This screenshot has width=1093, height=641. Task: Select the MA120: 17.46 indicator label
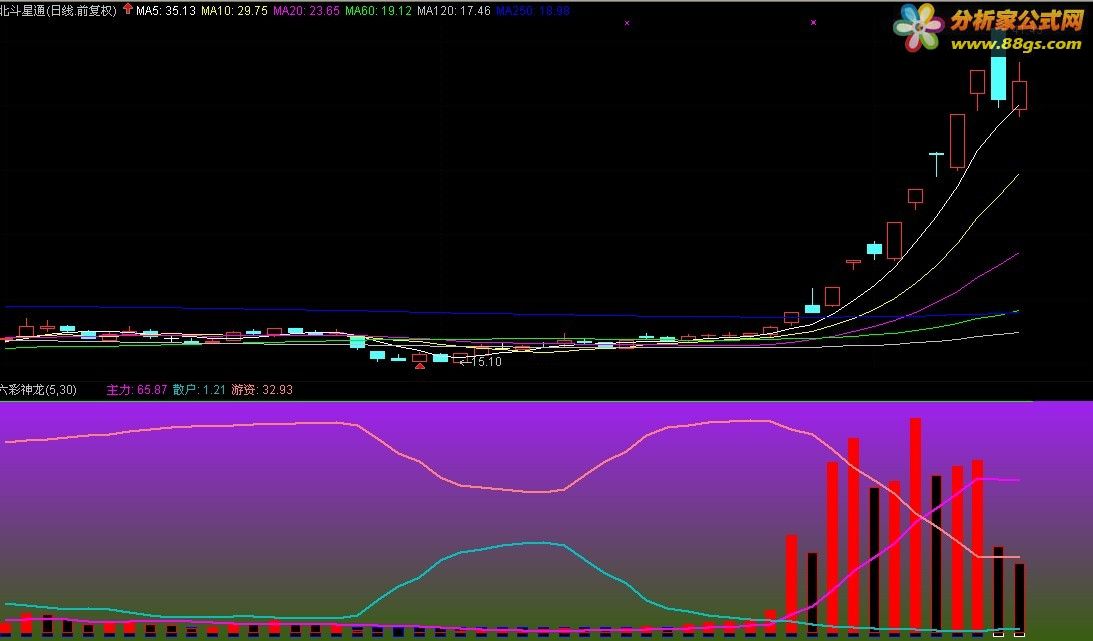454,10
